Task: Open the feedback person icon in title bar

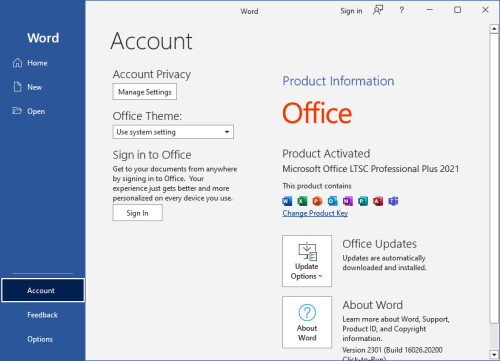Action: point(378,10)
